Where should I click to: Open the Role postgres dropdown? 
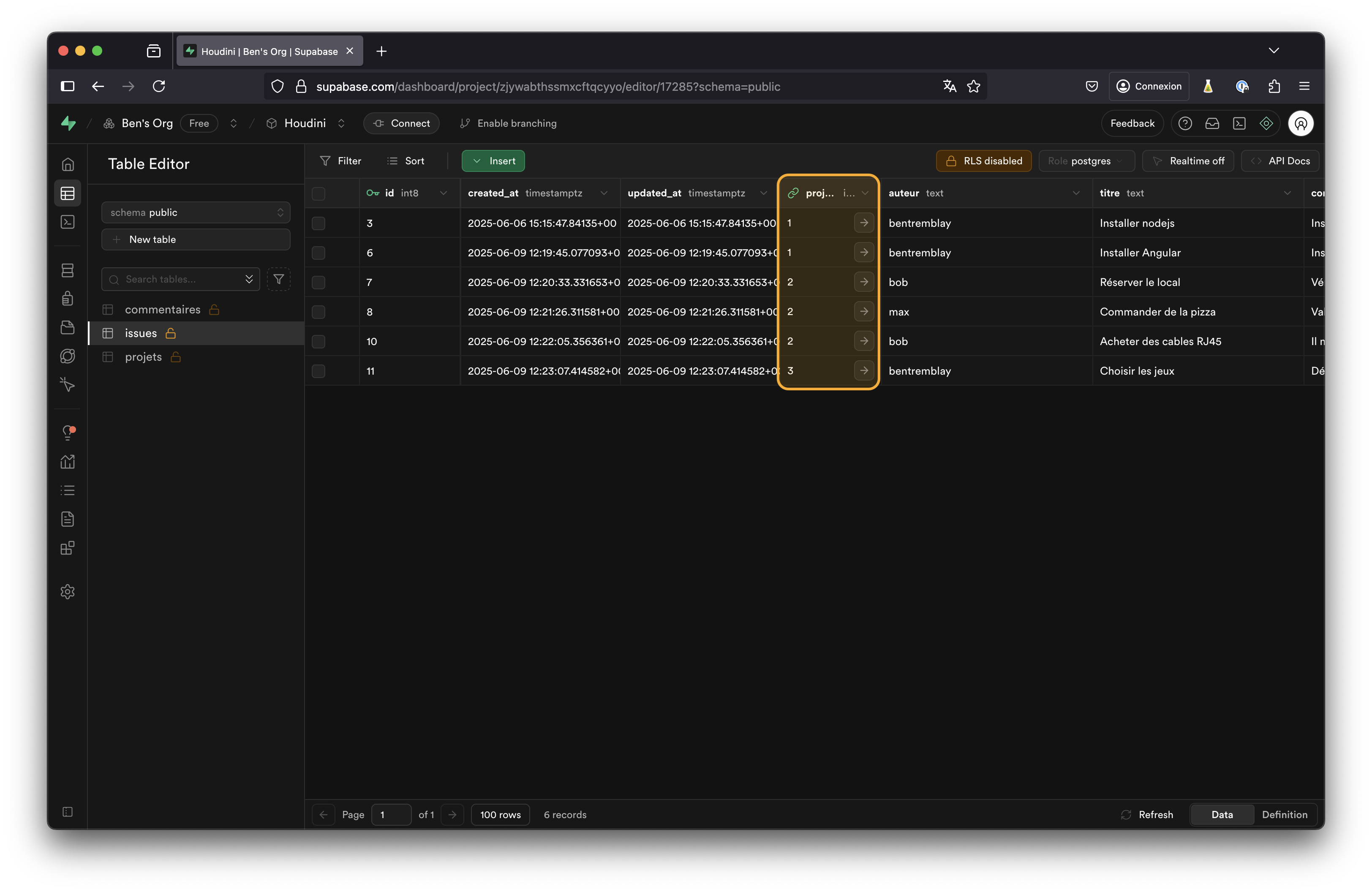click(1086, 161)
